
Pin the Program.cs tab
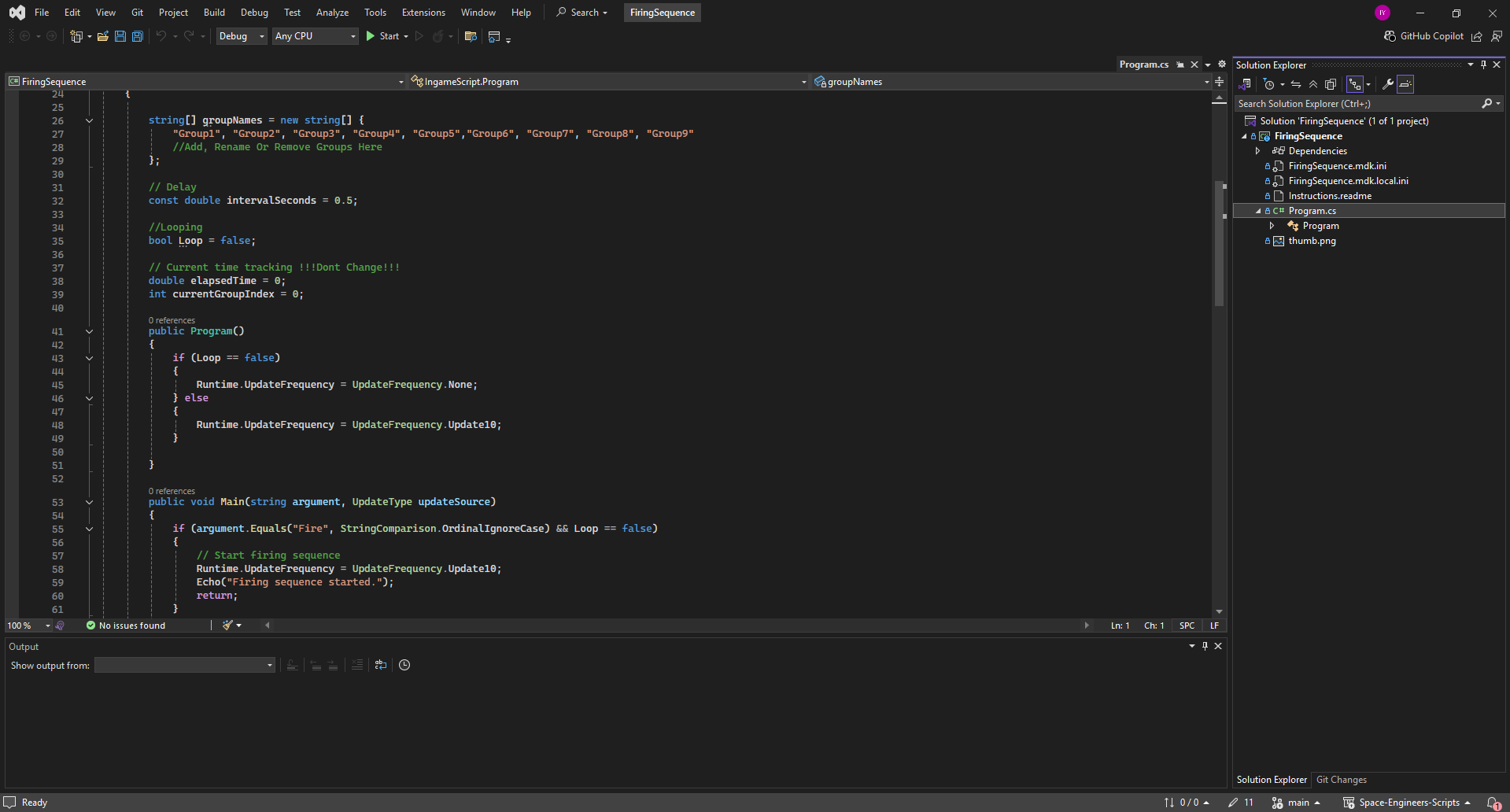[x=1180, y=65]
